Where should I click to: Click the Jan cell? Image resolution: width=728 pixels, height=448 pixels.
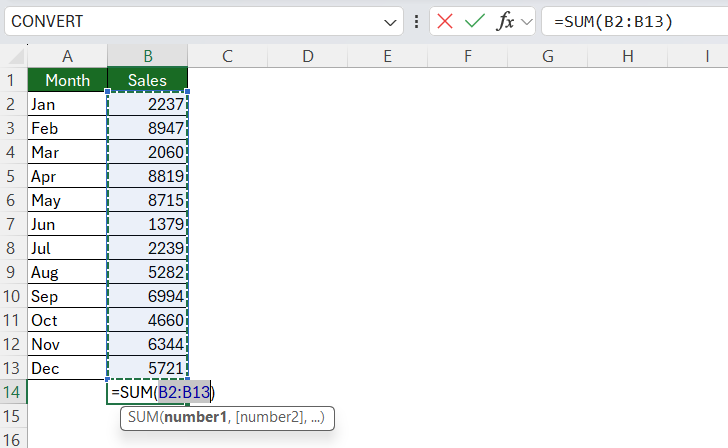click(x=67, y=104)
